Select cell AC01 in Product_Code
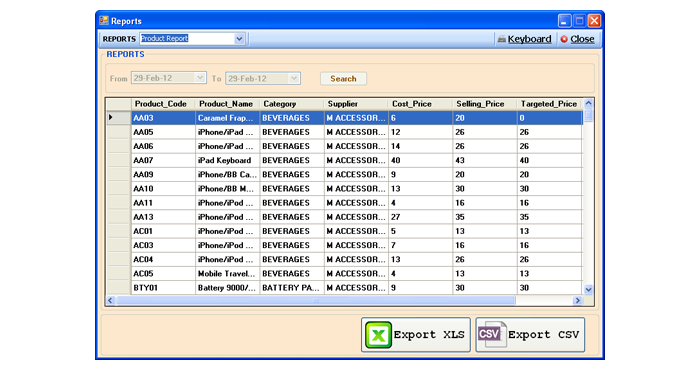Screen dimensions: 700x371 pos(163,231)
